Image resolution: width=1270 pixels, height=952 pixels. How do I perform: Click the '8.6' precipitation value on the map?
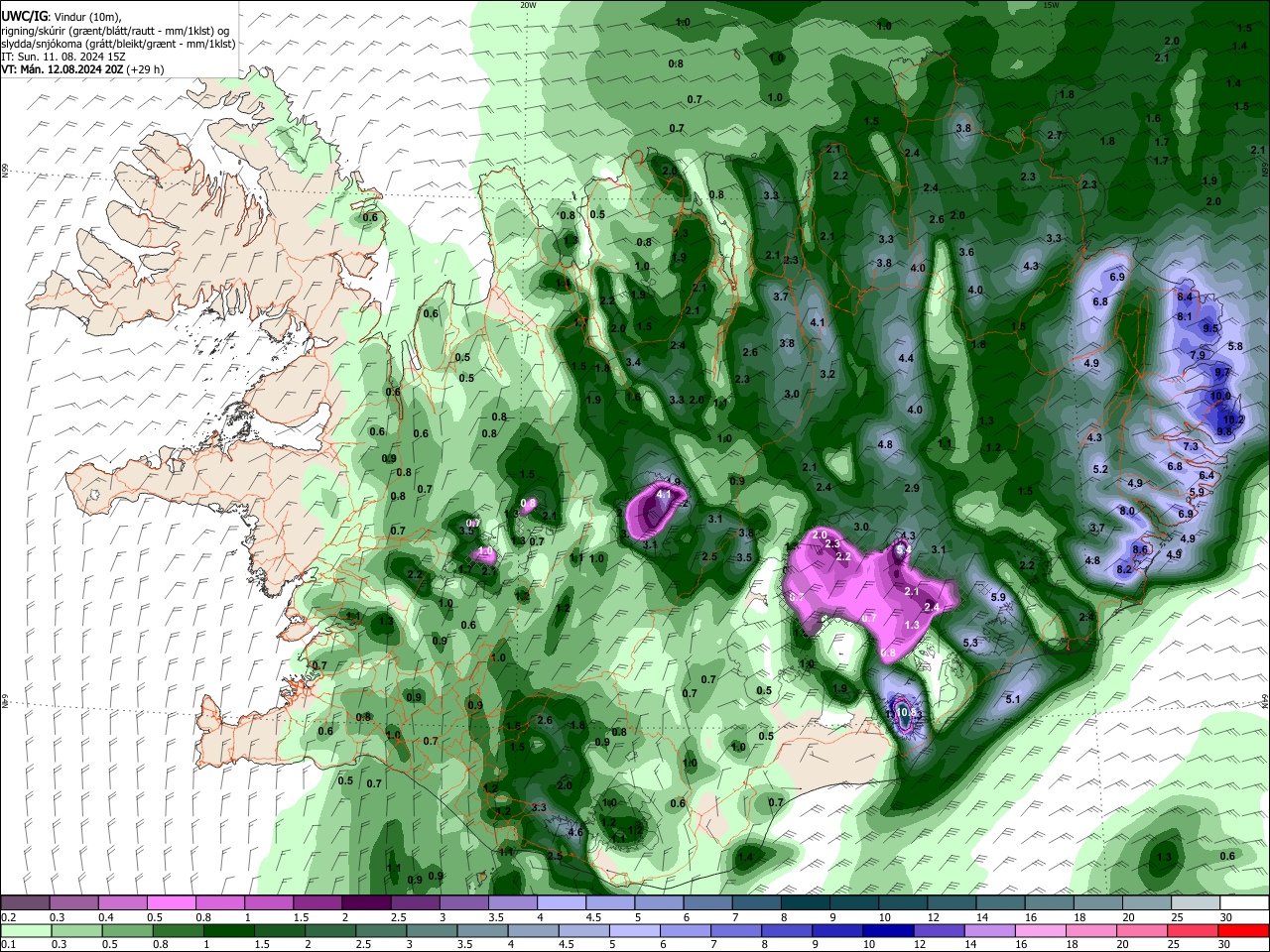pyautogui.click(x=1140, y=549)
